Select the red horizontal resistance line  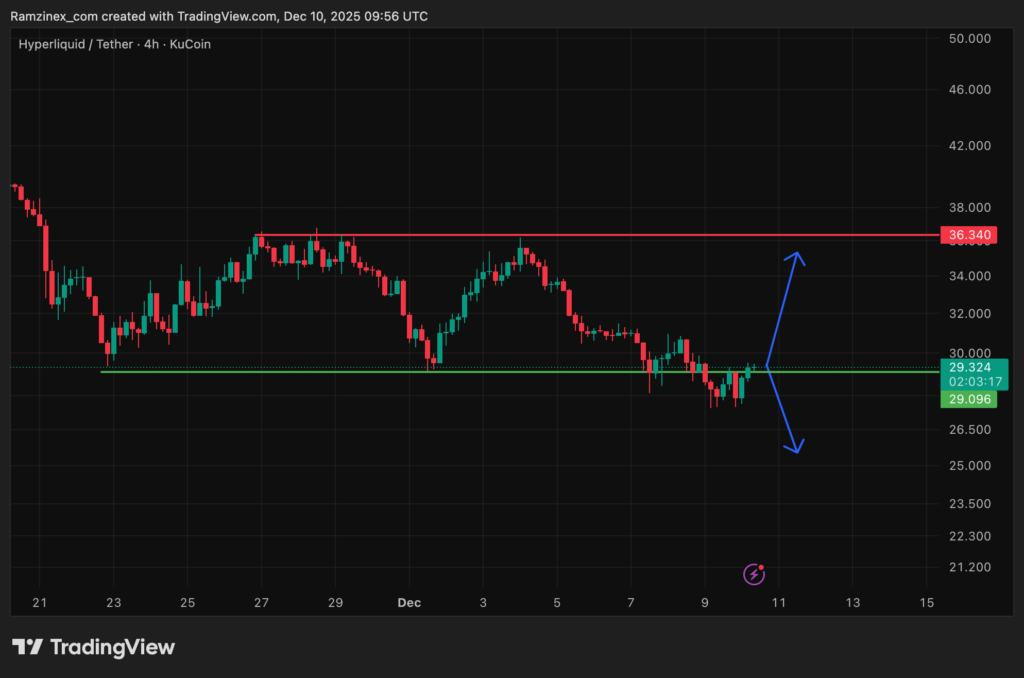[600, 236]
